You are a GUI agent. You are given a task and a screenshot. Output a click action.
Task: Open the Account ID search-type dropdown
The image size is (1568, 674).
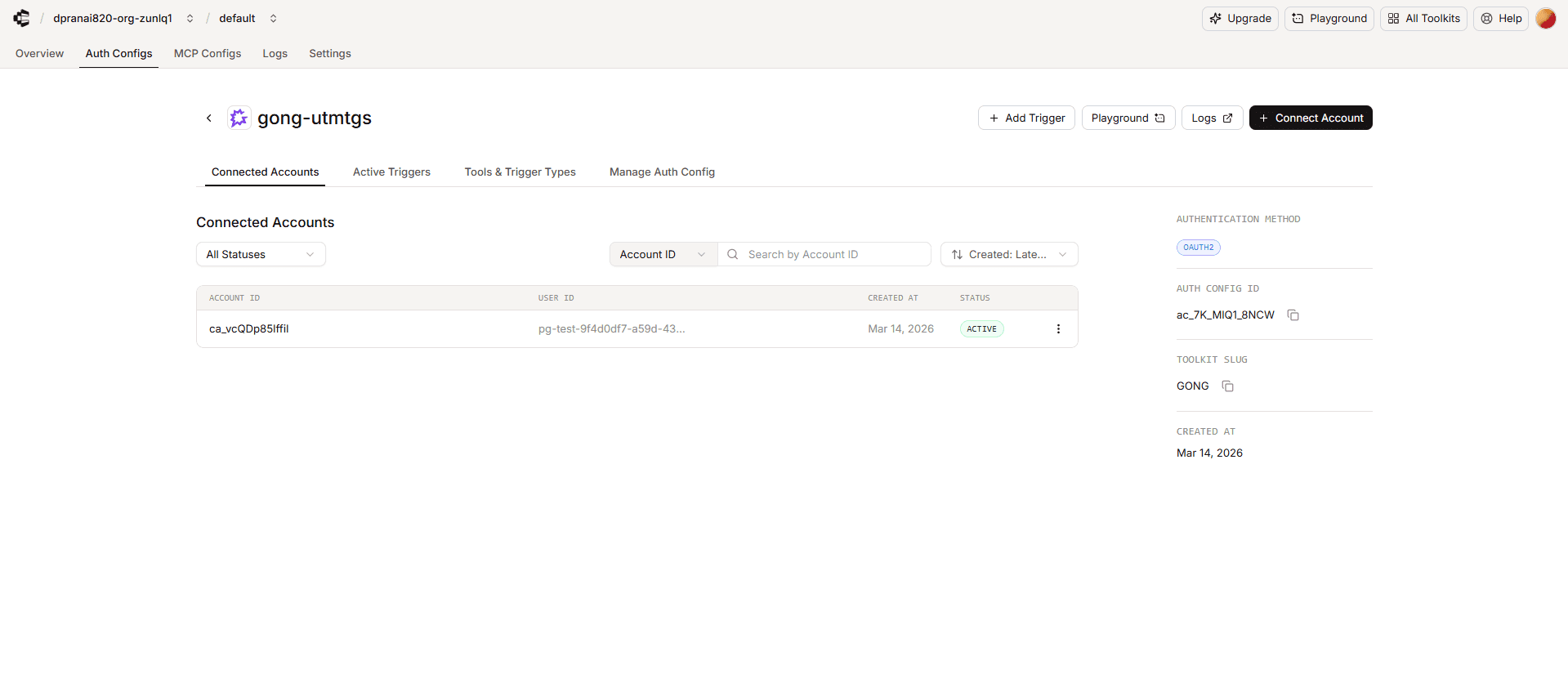point(663,255)
